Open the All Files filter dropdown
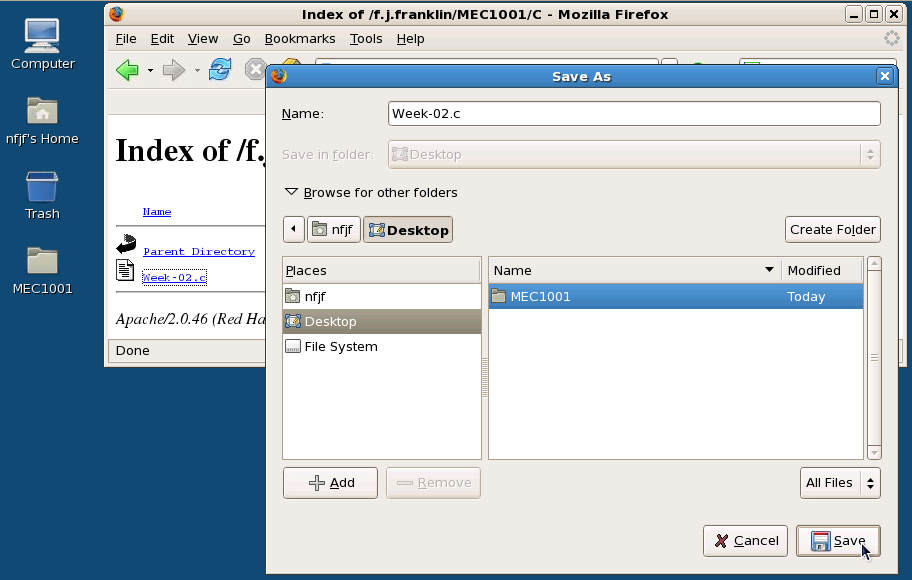Screen dimensions: 912x580 coord(840,483)
